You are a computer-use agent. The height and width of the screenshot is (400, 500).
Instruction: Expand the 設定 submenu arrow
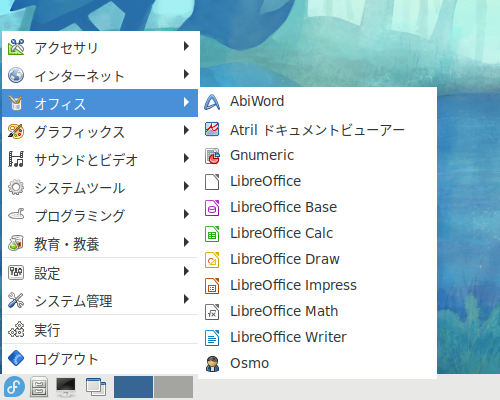186,271
